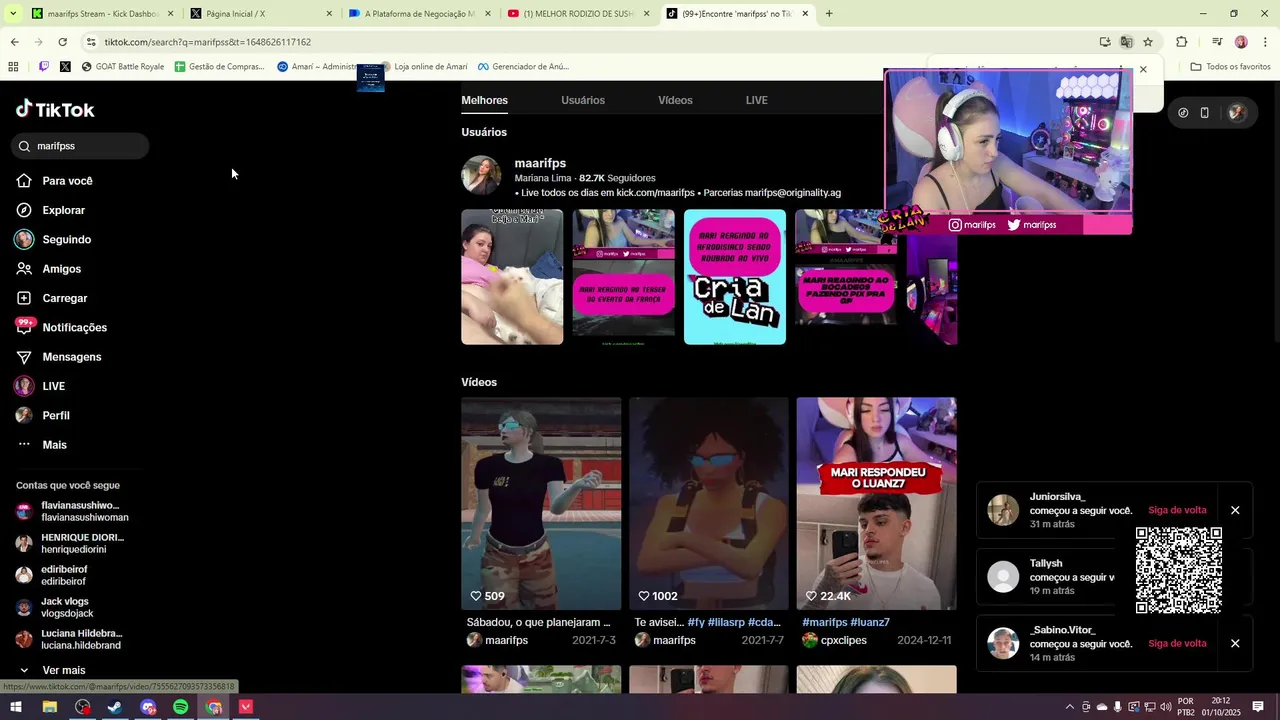Open File Explorer from taskbar

(x=49, y=707)
